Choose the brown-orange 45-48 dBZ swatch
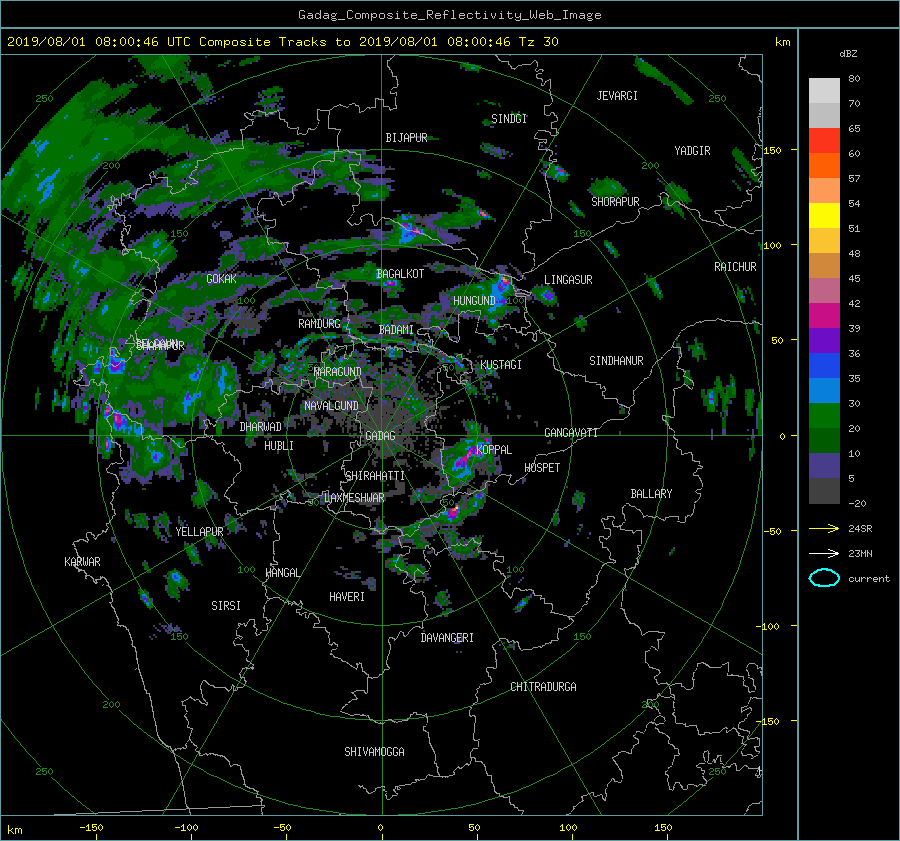The width and height of the screenshot is (900, 841). [824, 266]
